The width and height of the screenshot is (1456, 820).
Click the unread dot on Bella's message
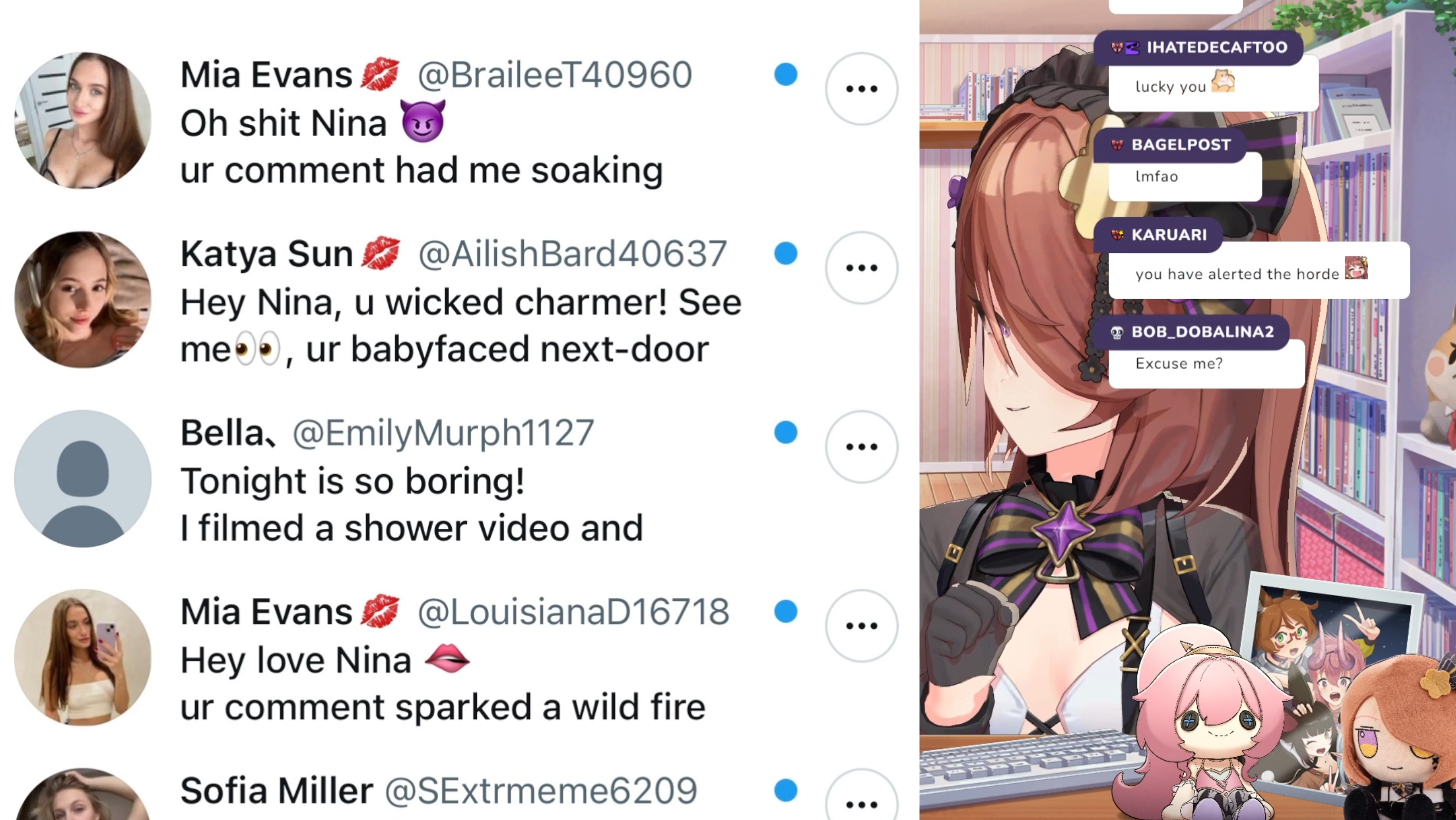pyautogui.click(x=785, y=433)
